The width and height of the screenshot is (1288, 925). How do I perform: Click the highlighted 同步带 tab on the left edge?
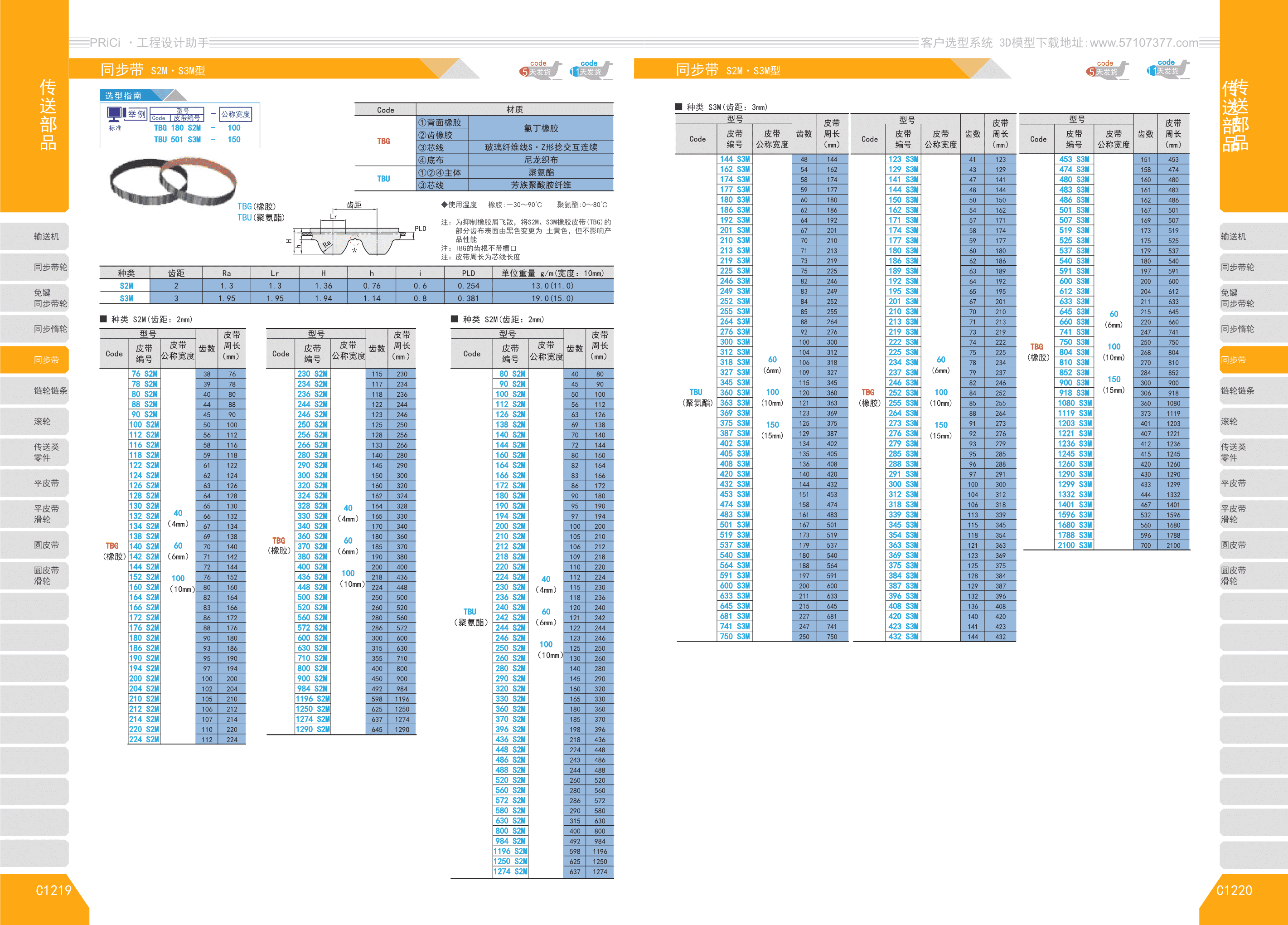pos(34,360)
